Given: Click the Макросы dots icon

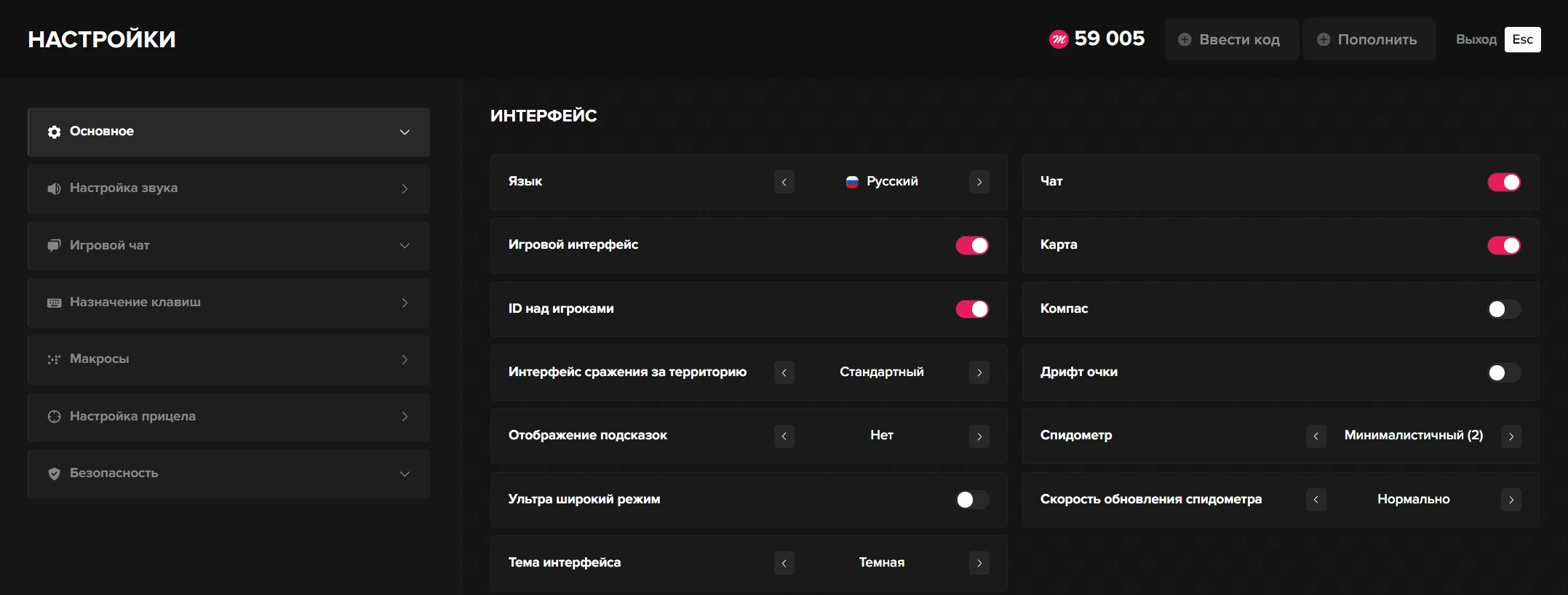Looking at the screenshot, I should (x=54, y=359).
